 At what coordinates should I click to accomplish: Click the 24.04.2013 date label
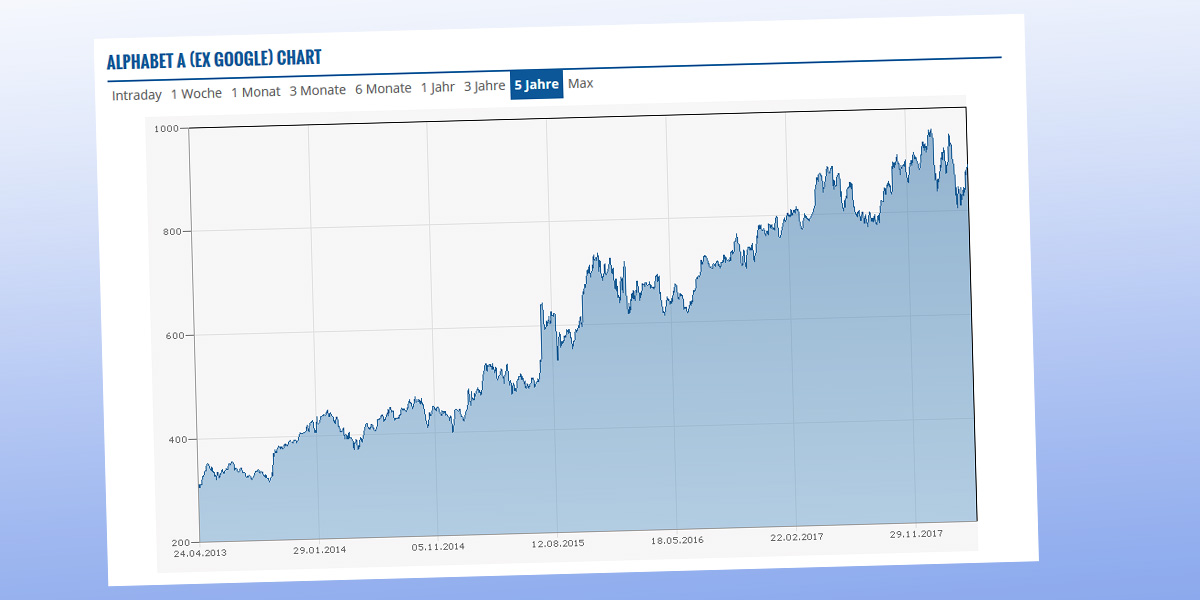199,552
